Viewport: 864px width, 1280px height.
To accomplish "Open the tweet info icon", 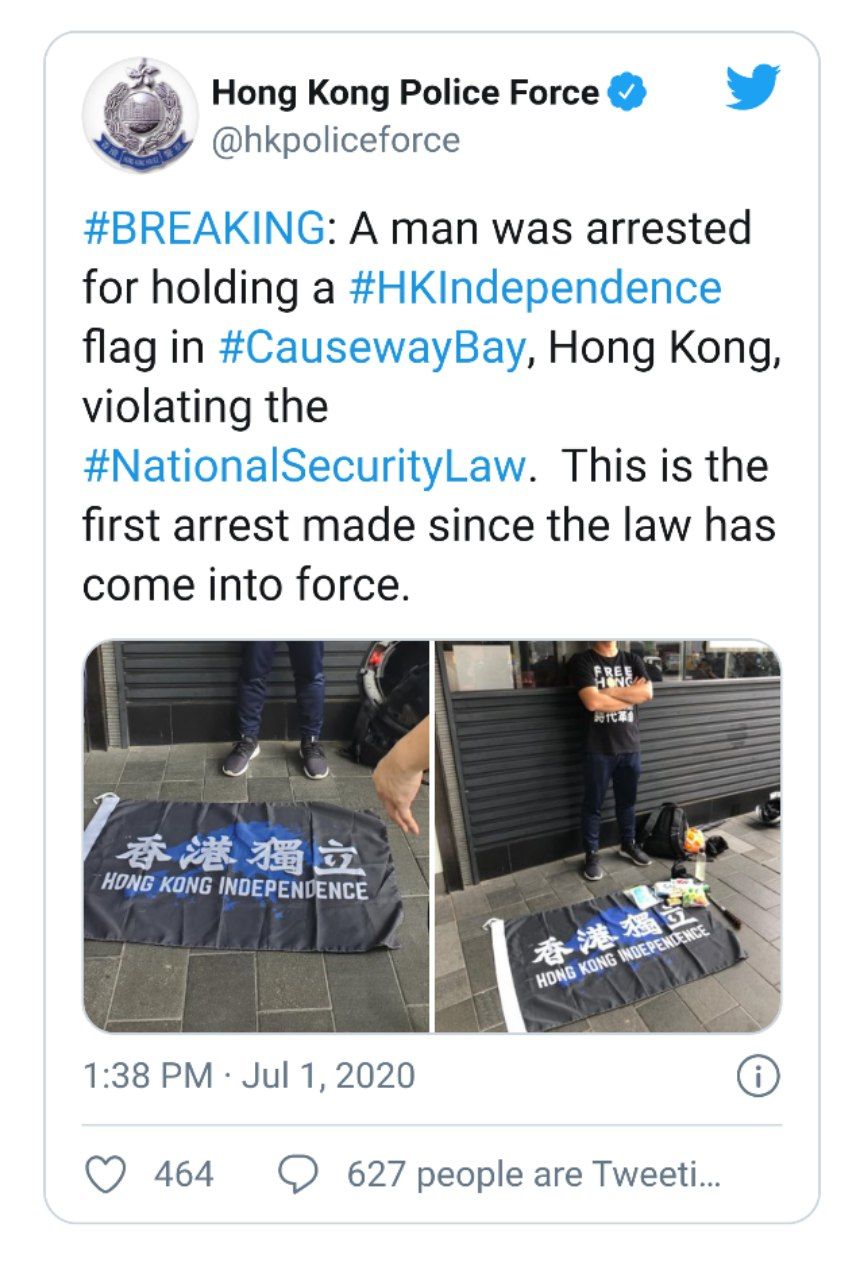I will click(x=758, y=1077).
